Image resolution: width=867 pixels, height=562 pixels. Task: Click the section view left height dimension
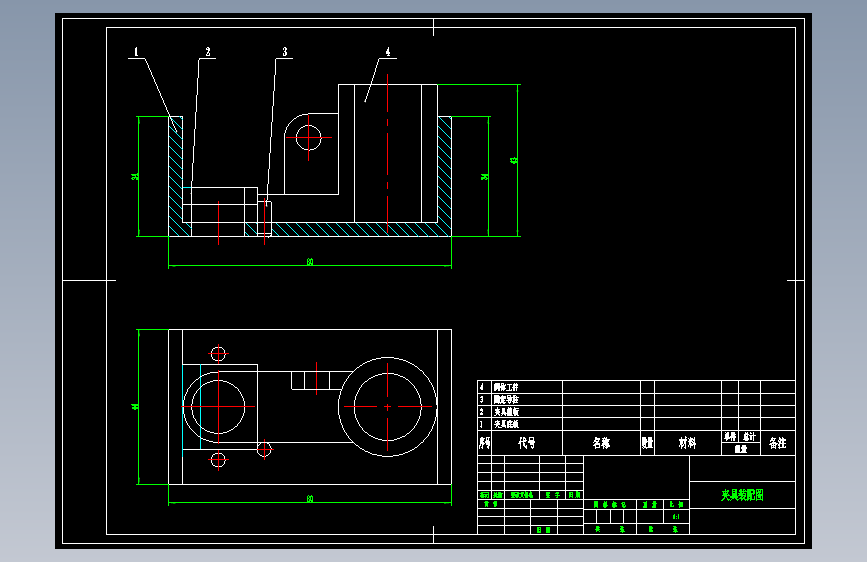[135, 176]
